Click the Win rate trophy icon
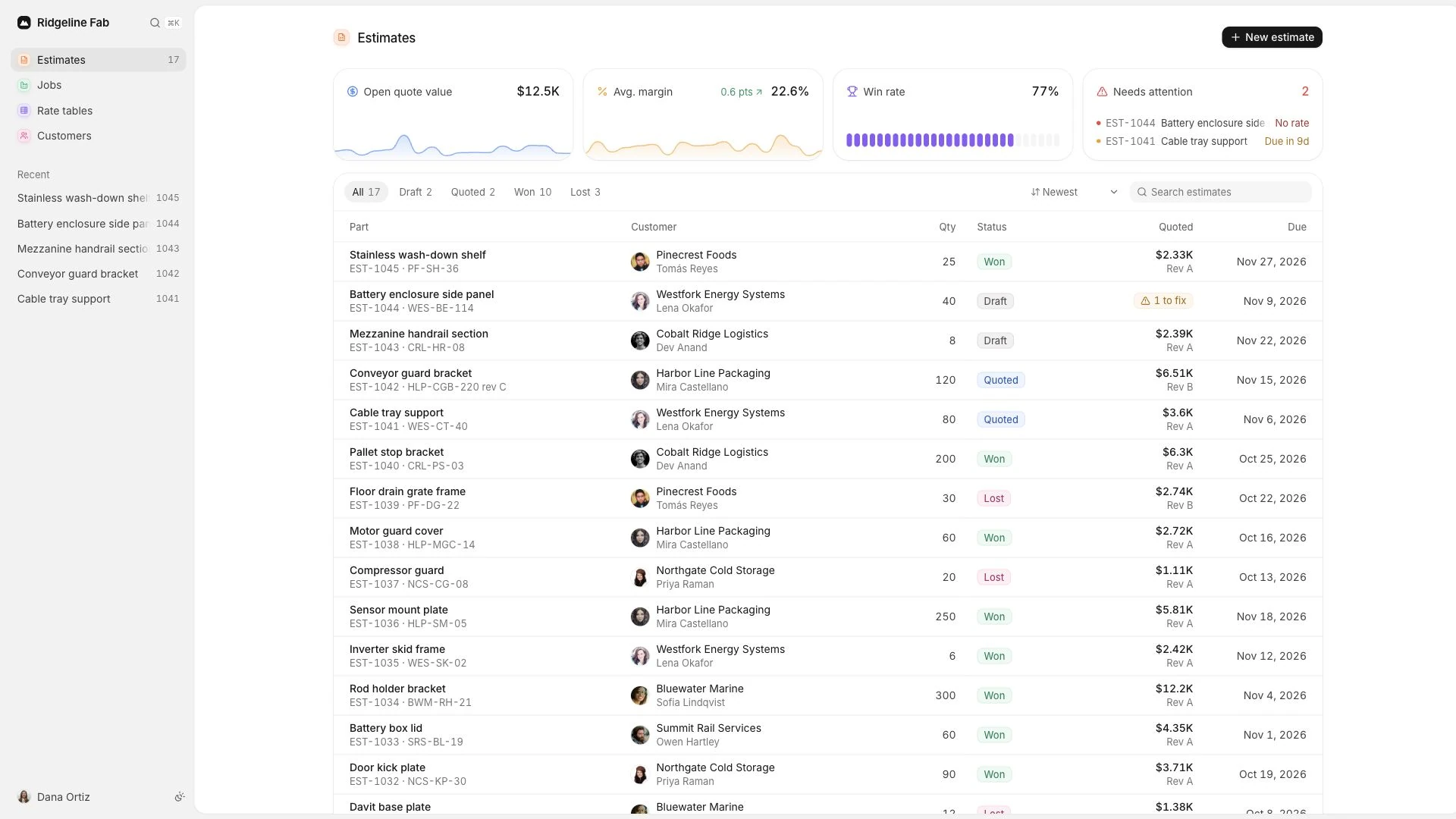 [852, 92]
